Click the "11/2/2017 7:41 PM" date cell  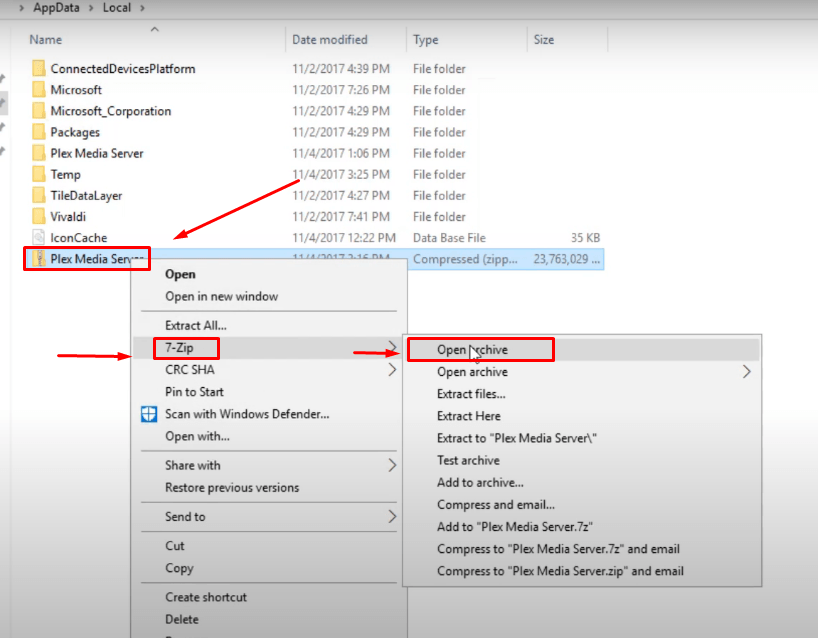click(x=341, y=216)
